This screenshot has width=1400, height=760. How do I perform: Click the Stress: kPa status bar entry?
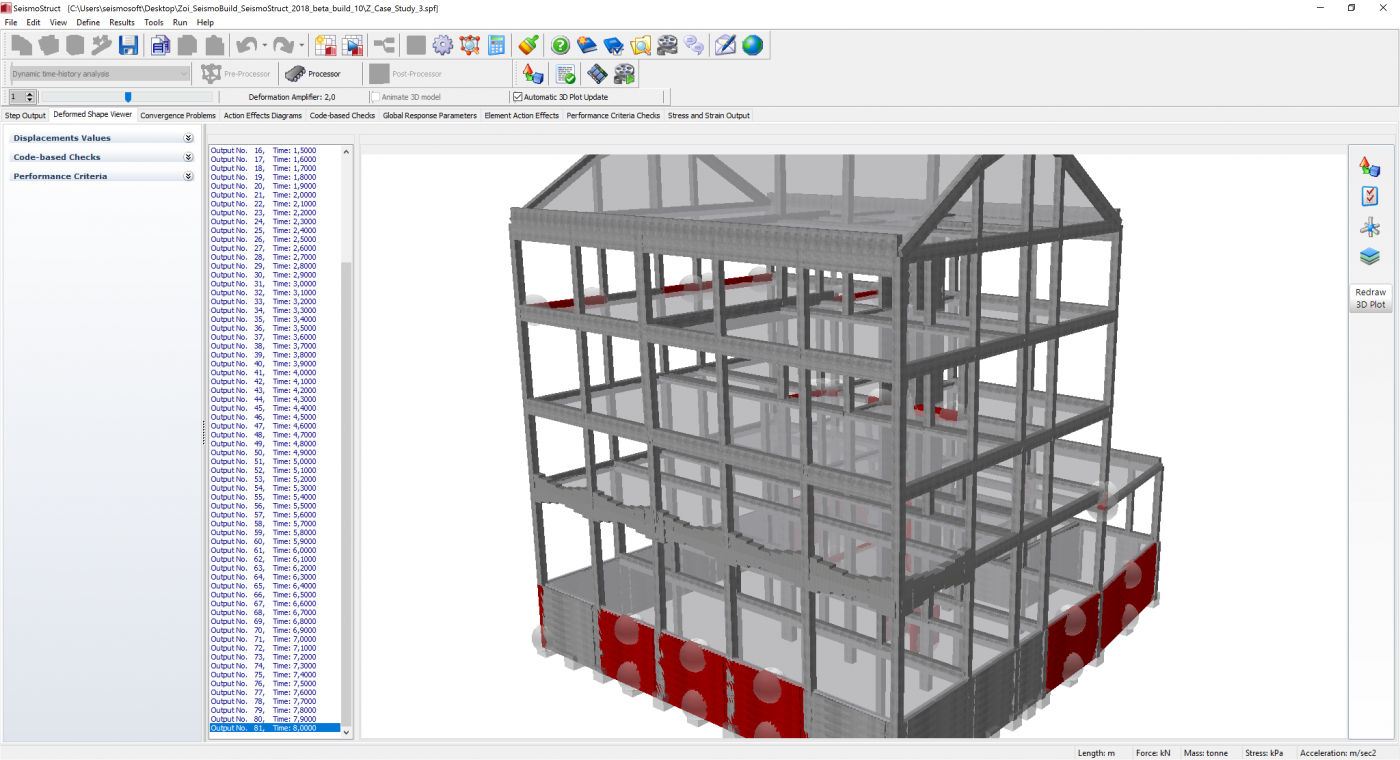click(x=1264, y=753)
